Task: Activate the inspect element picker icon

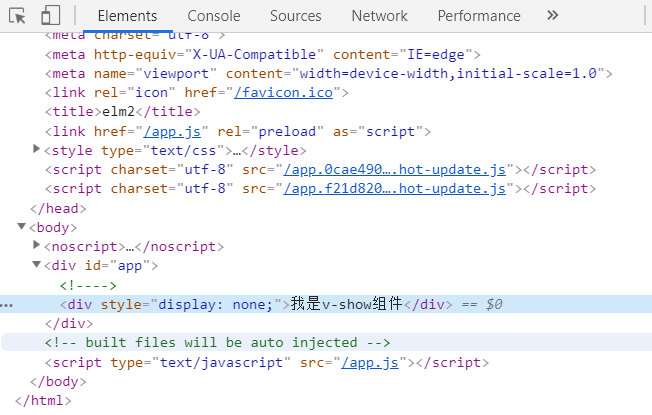Action: pos(17,16)
